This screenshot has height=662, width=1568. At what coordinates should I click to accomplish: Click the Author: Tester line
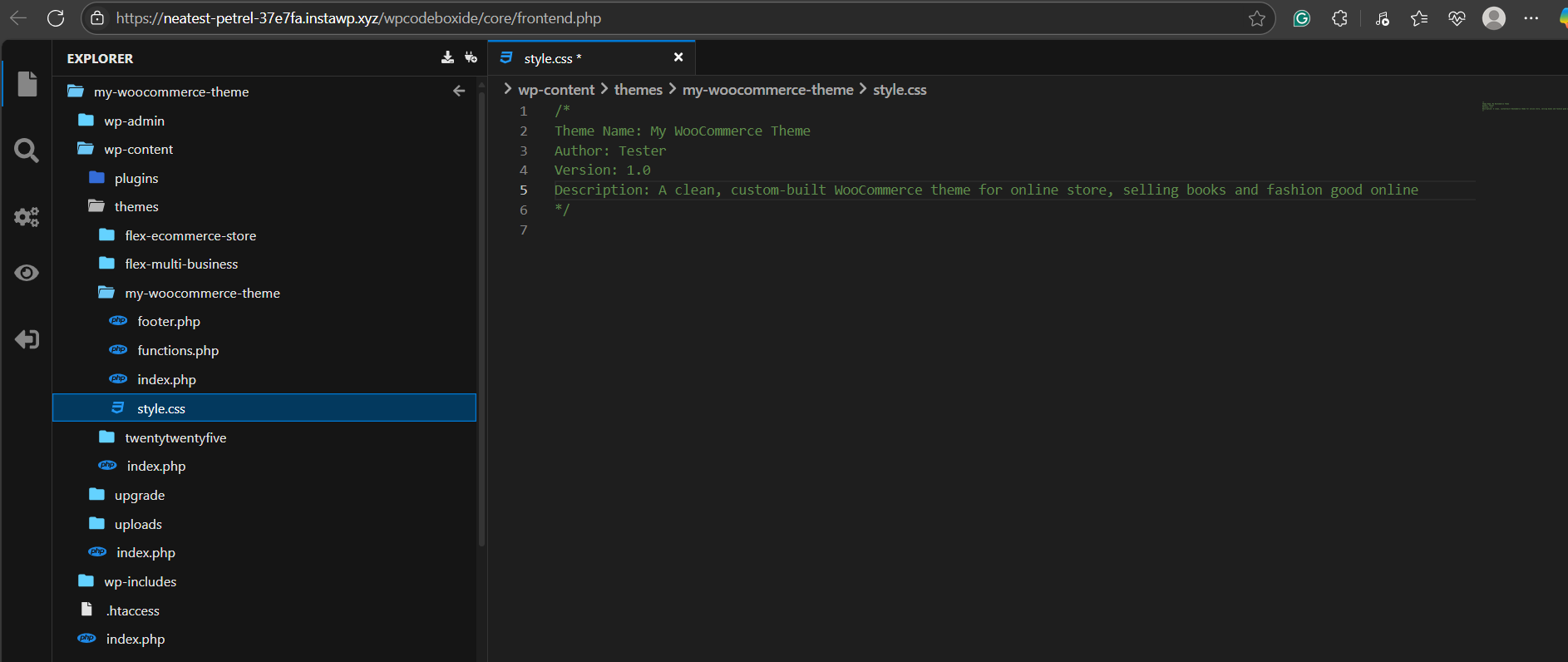click(610, 151)
